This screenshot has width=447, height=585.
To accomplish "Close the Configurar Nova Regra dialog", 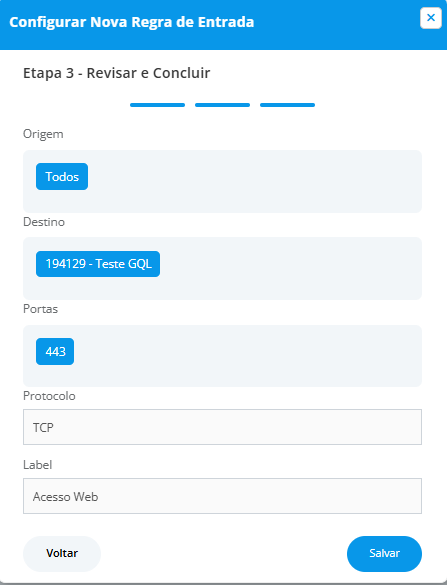I will [431, 18].
